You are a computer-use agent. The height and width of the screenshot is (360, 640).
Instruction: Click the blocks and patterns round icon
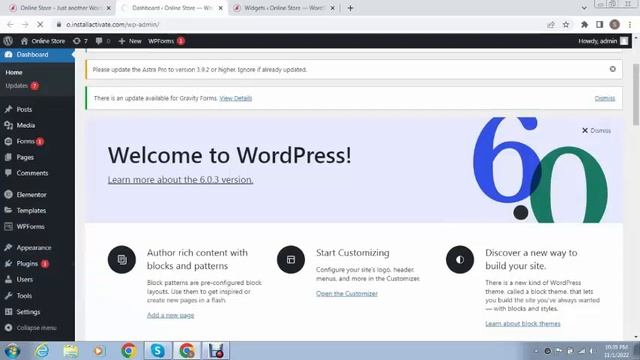point(122,260)
